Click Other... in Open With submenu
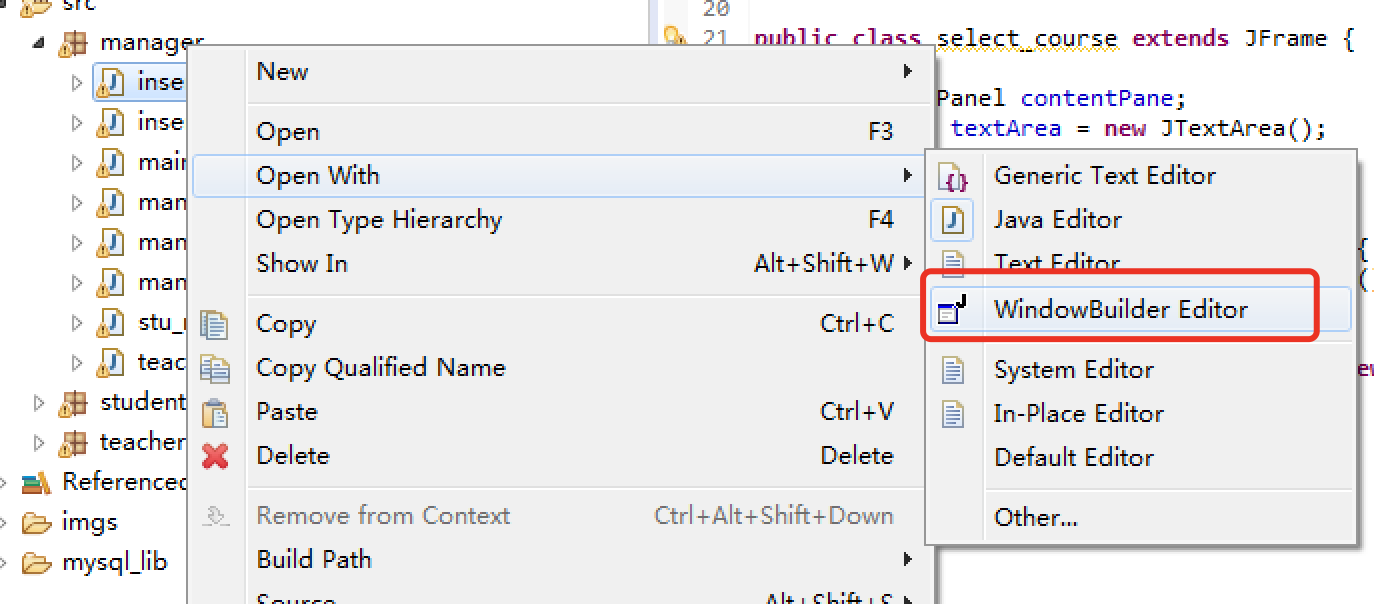The image size is (1374, 604). 1140,517
